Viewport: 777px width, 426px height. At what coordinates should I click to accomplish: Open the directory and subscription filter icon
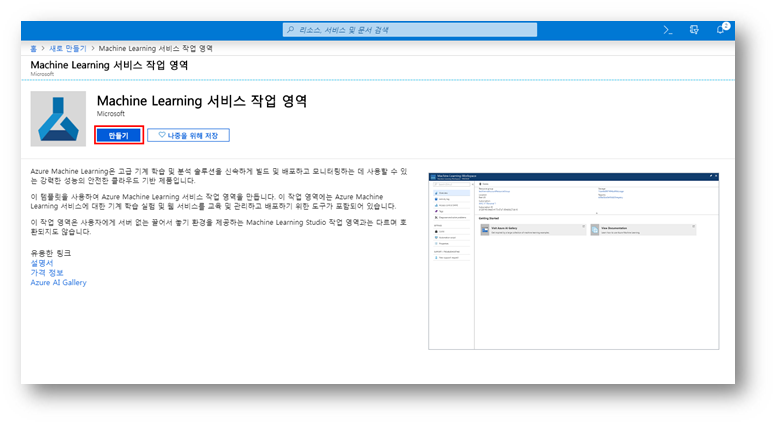coord(694,30)
